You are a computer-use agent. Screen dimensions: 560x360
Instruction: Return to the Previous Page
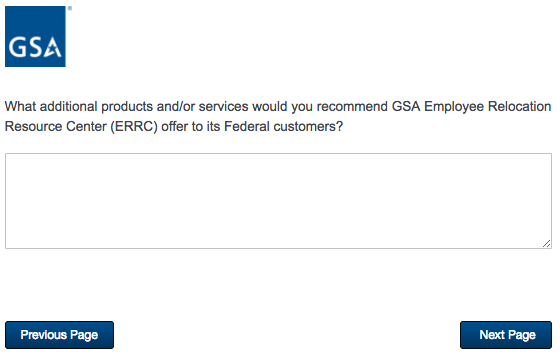pos(59,335)
